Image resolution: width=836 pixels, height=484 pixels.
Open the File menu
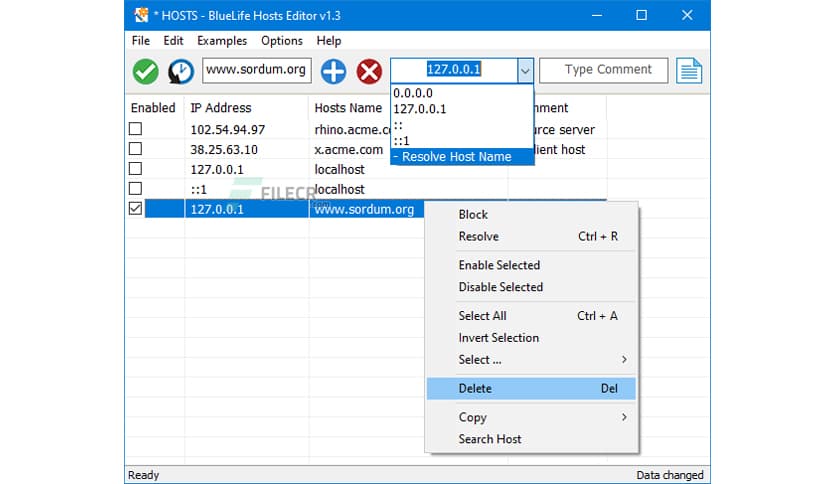(141, 41)
